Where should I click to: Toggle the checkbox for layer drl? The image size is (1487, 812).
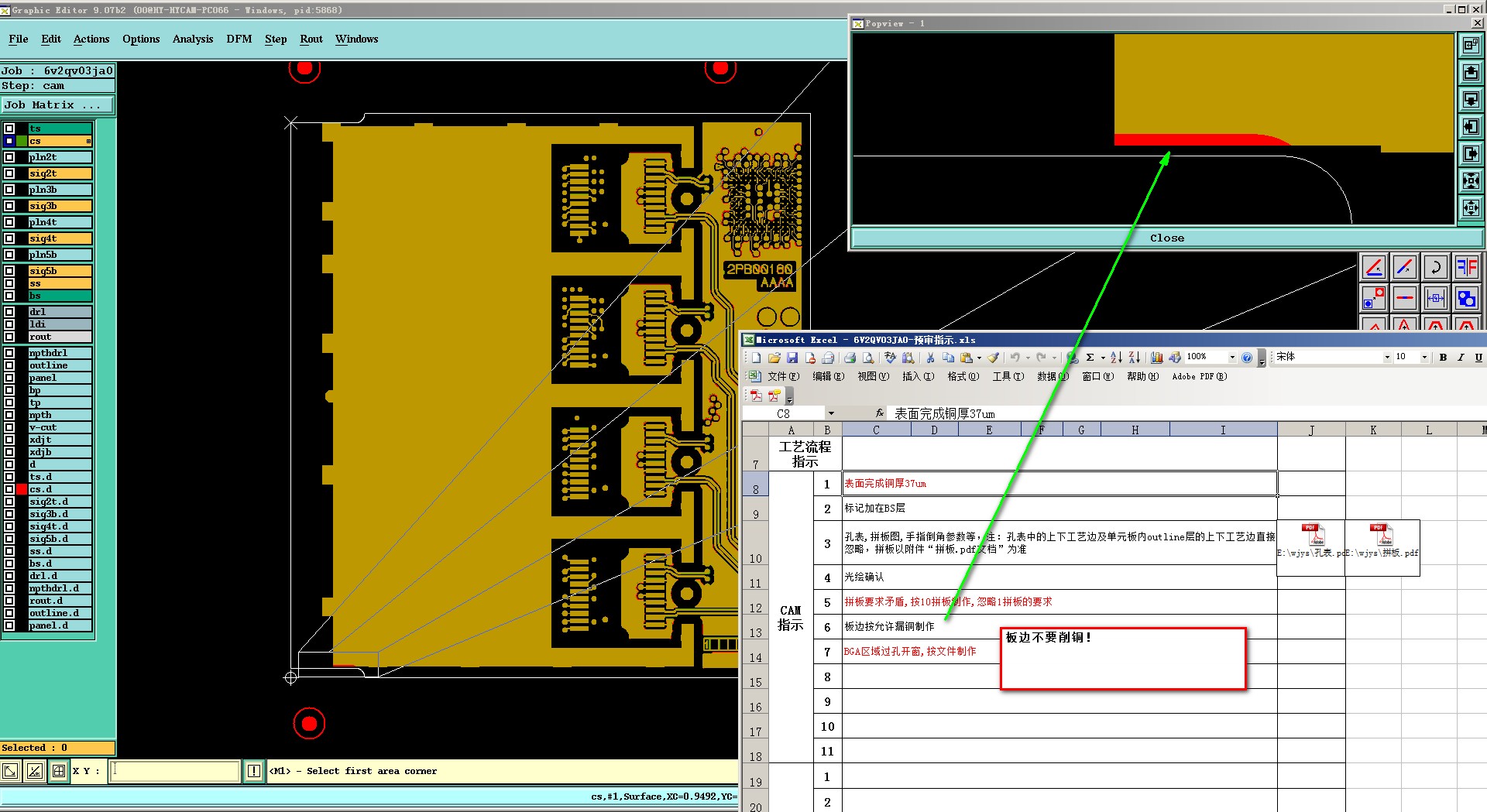[x=9, y=312]
